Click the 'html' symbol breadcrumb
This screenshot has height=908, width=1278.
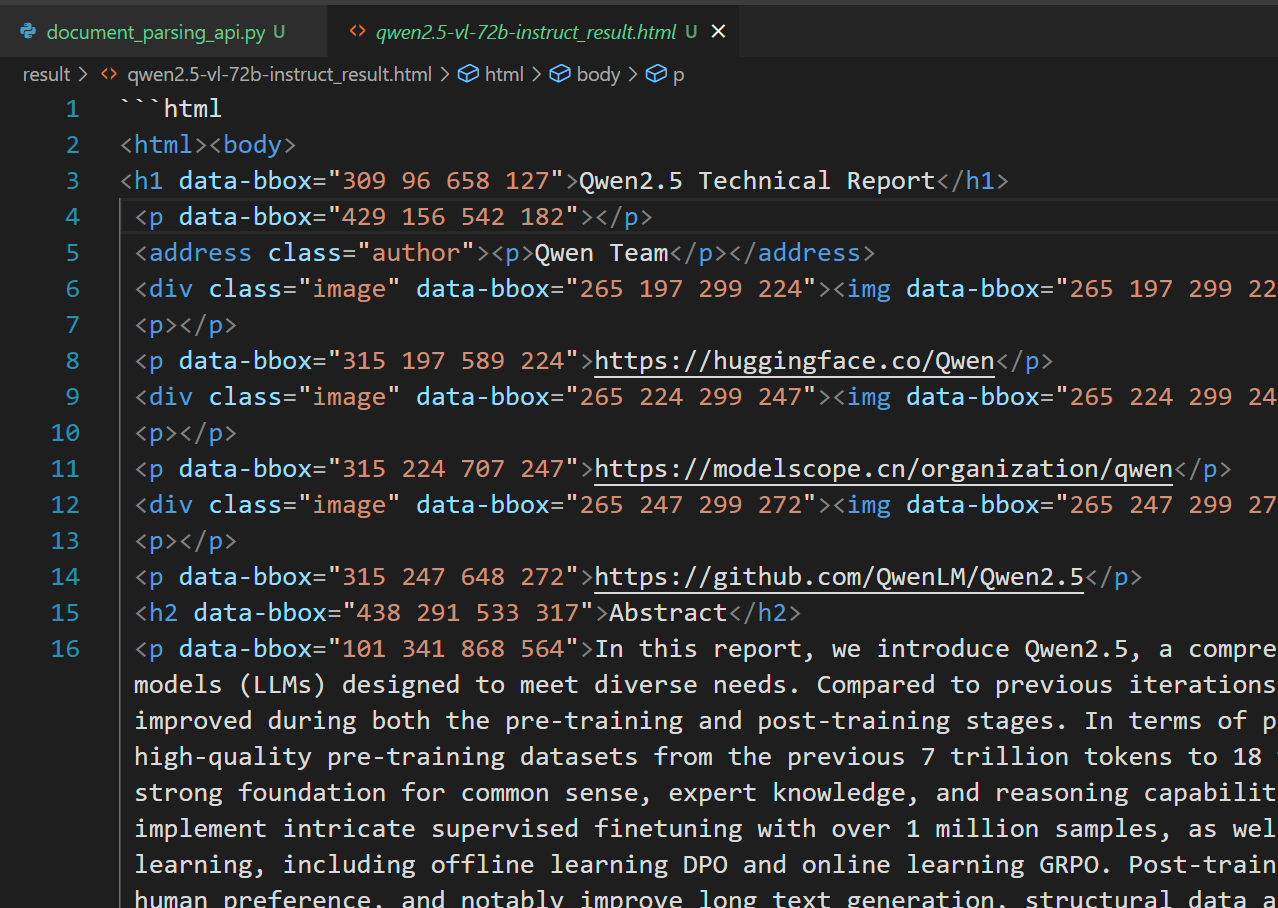[x=504, y=74]
